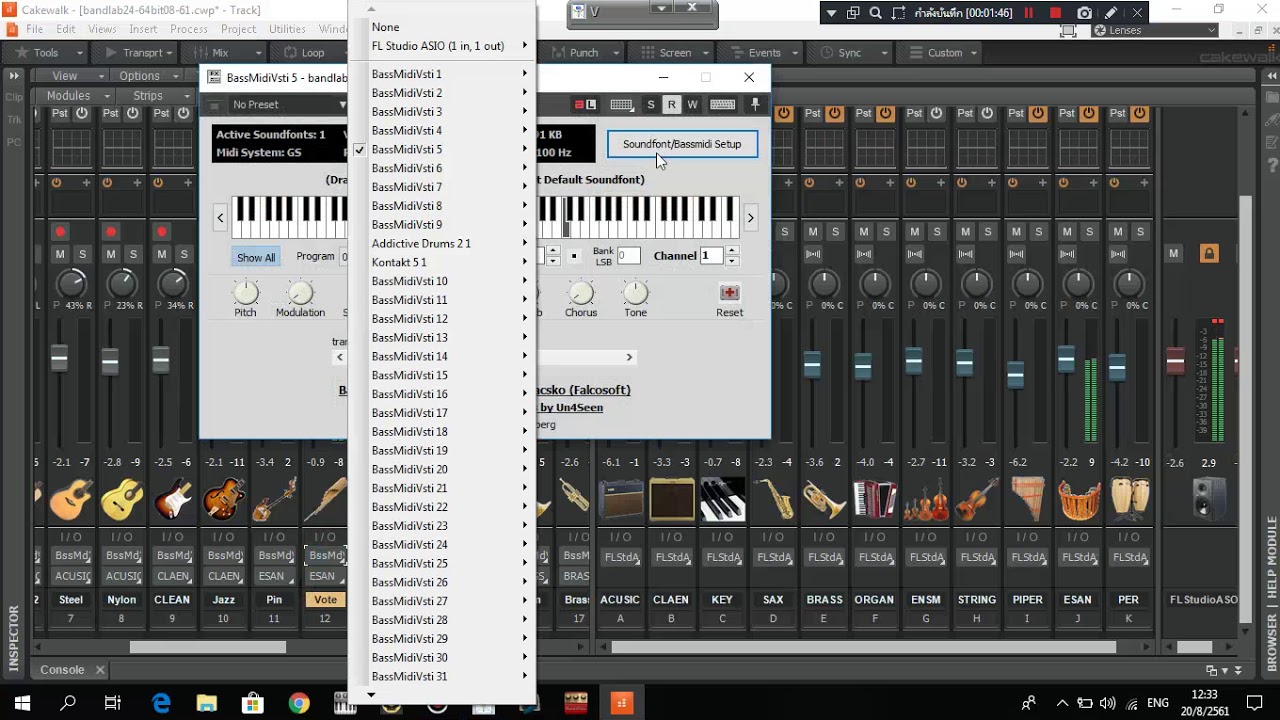This screenshot has height=720, width=1280.
Task: Click the Nylon guitar track icon
Action: click(122, 500)
